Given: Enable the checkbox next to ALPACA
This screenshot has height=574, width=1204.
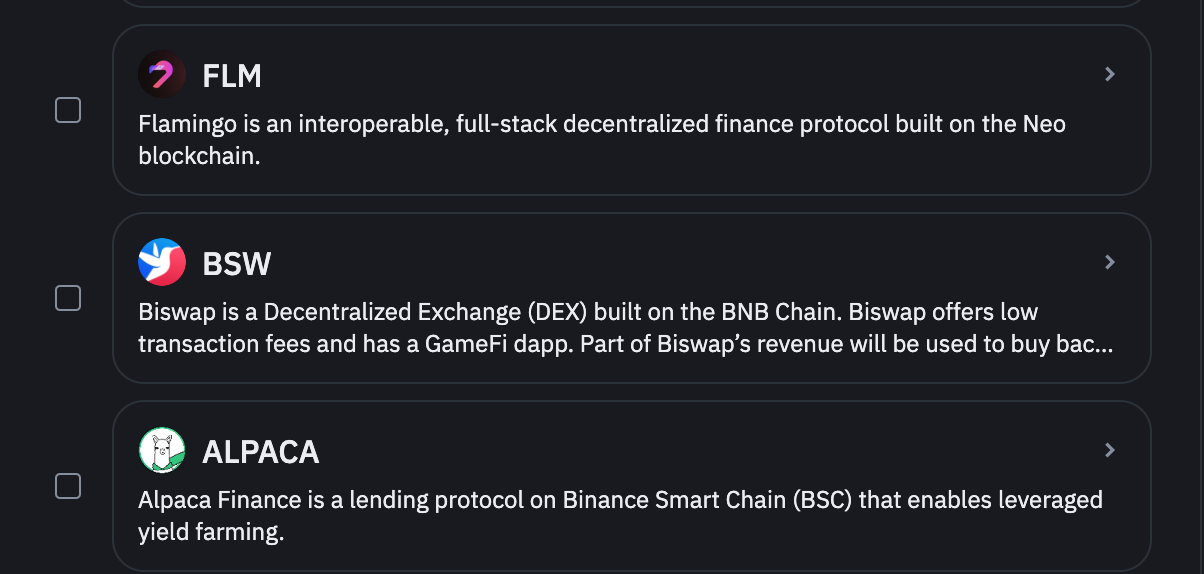Looking at the screenshot, I should [x=67, y=486].
